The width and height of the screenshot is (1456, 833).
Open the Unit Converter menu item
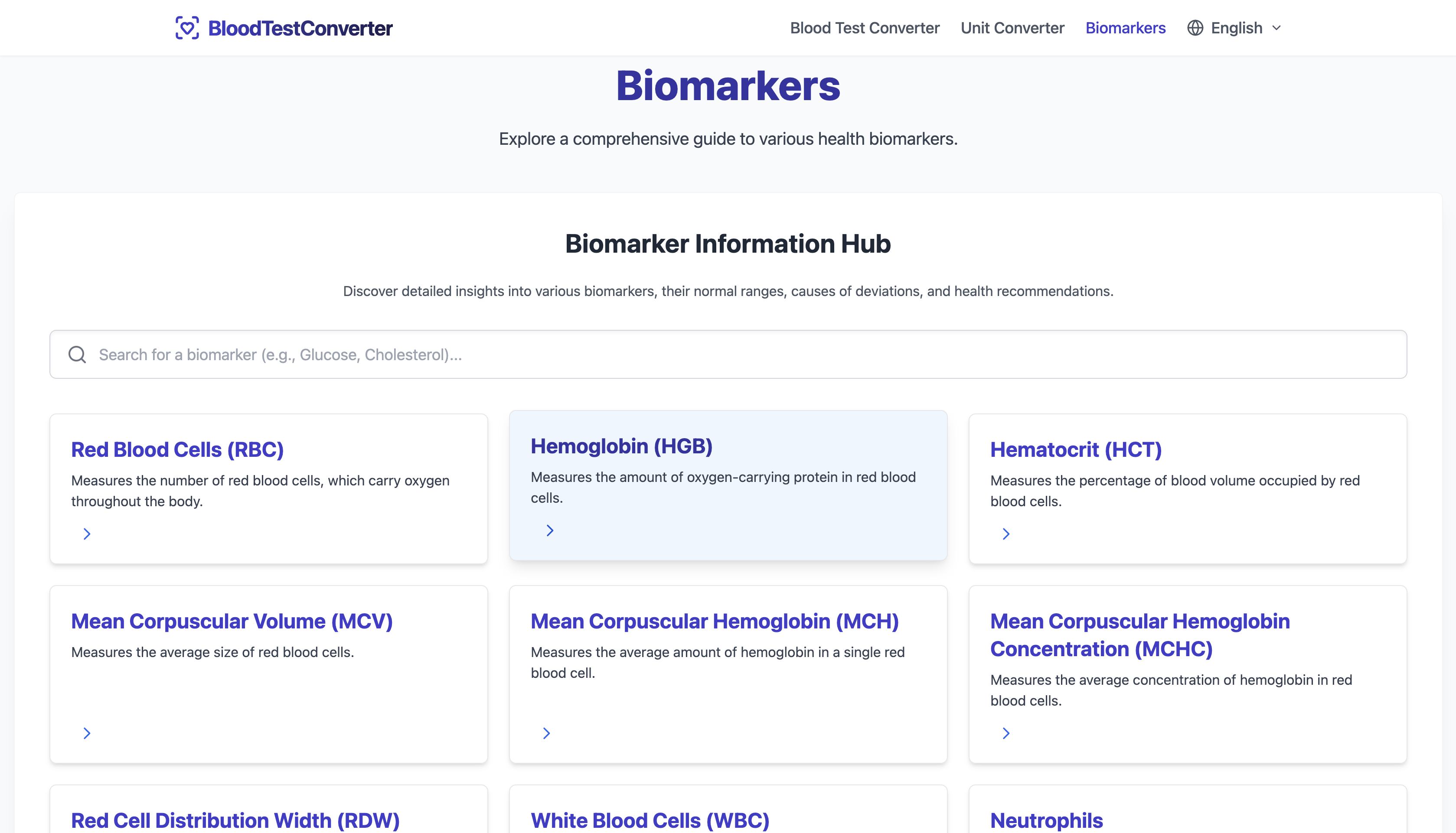tap(1012, 27)
